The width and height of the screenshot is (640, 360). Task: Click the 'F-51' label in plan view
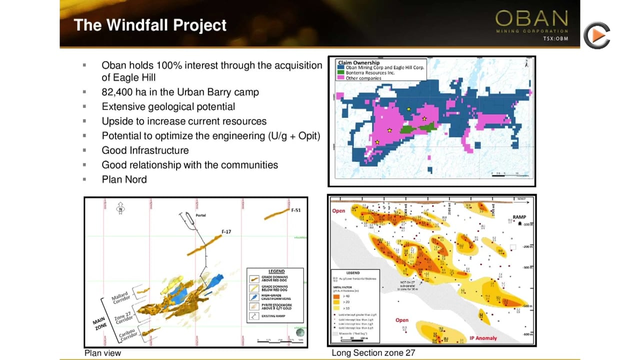[296, 210]
